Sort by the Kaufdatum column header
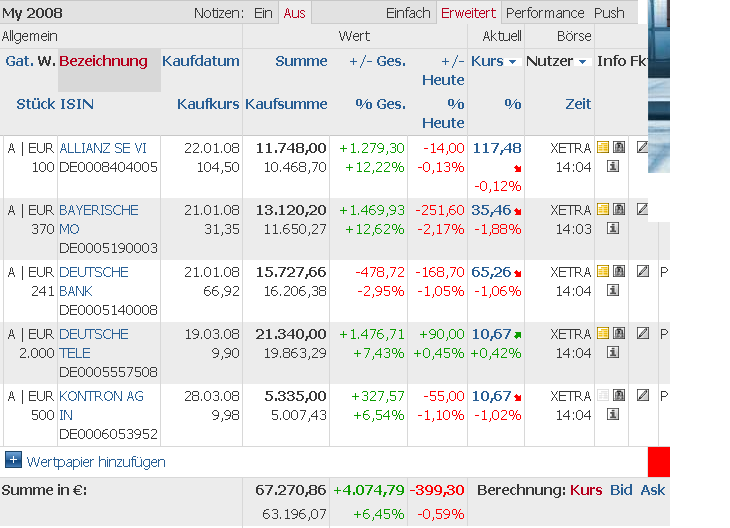The width and height of the screenshot is (730, 528). (x=201, y=61)
